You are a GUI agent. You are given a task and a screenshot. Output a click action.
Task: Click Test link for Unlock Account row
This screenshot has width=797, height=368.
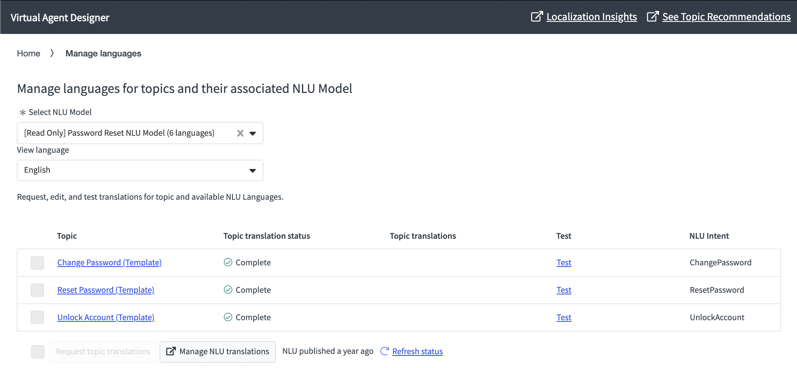pos(564,317)
